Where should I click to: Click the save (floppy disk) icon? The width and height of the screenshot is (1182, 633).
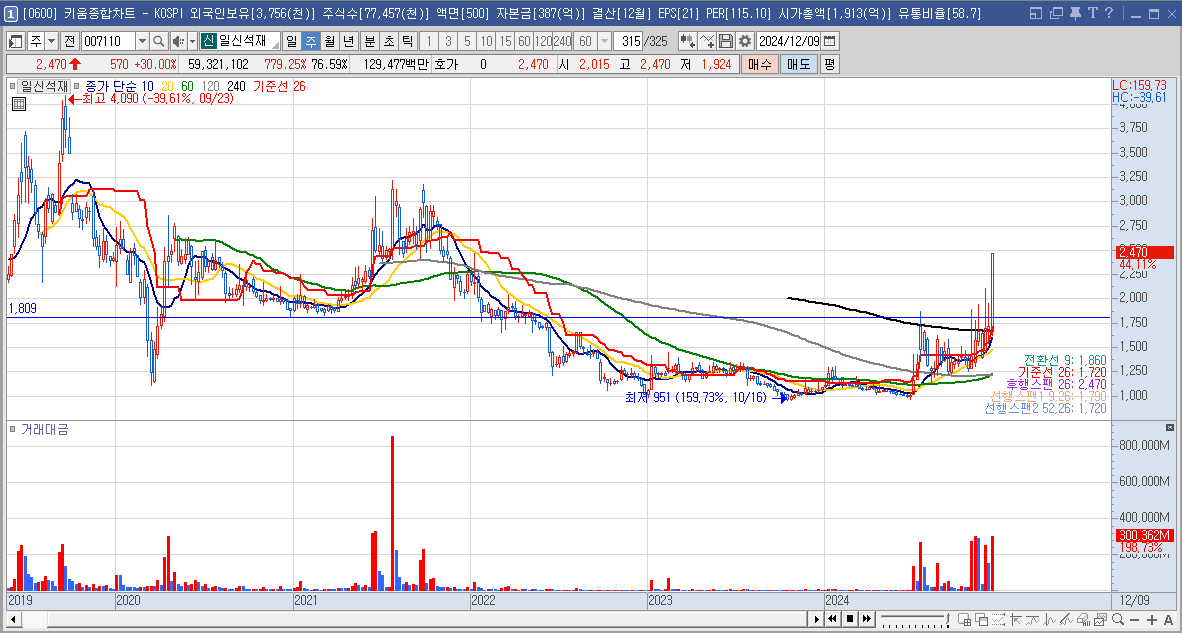point(726,41)
